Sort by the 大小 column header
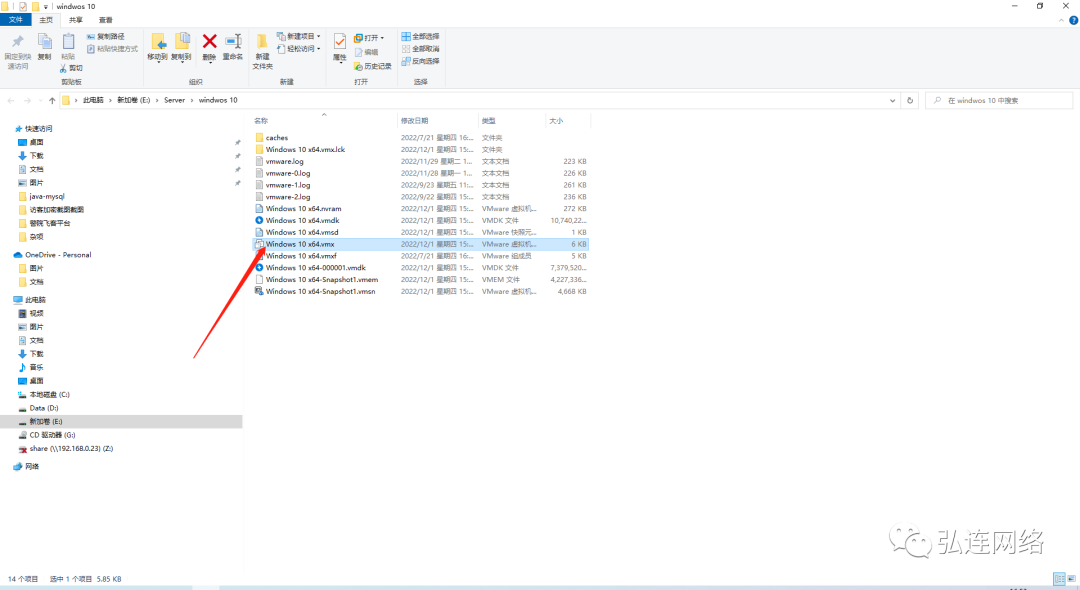The width and height of the screenshot is (1080, 590). click(556, 121)
